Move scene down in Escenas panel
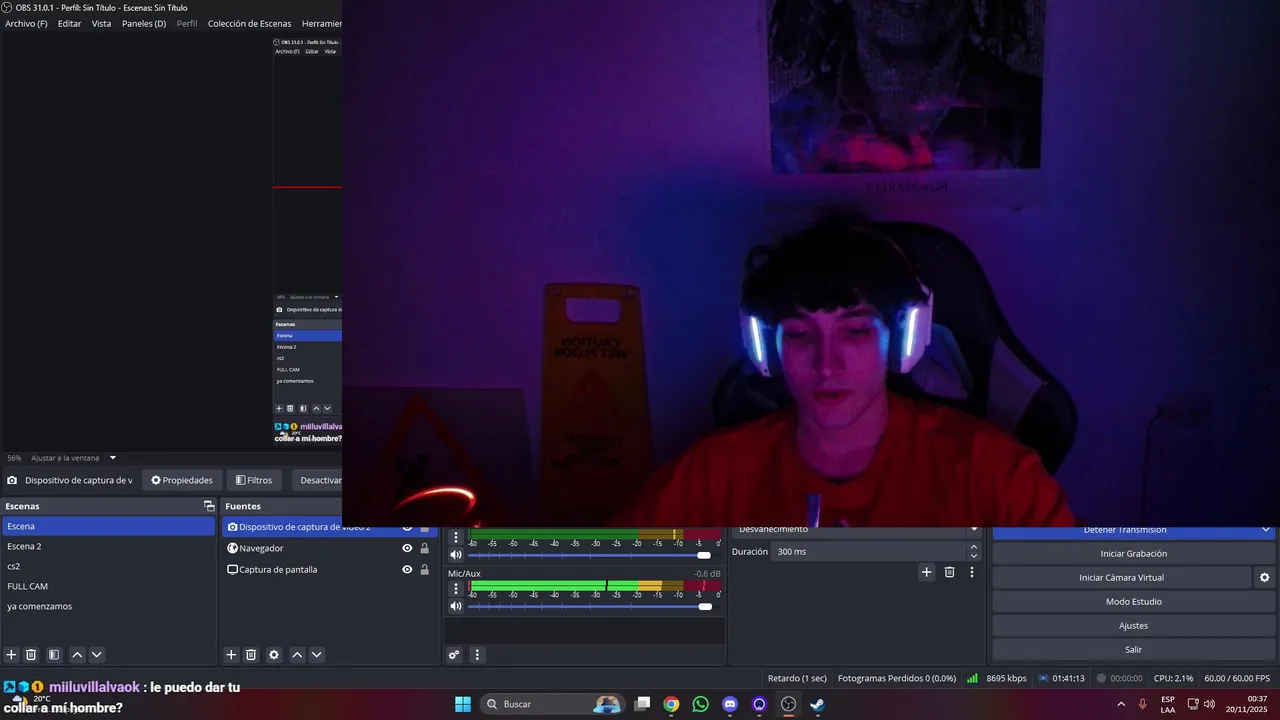 [x=97, y=655]
